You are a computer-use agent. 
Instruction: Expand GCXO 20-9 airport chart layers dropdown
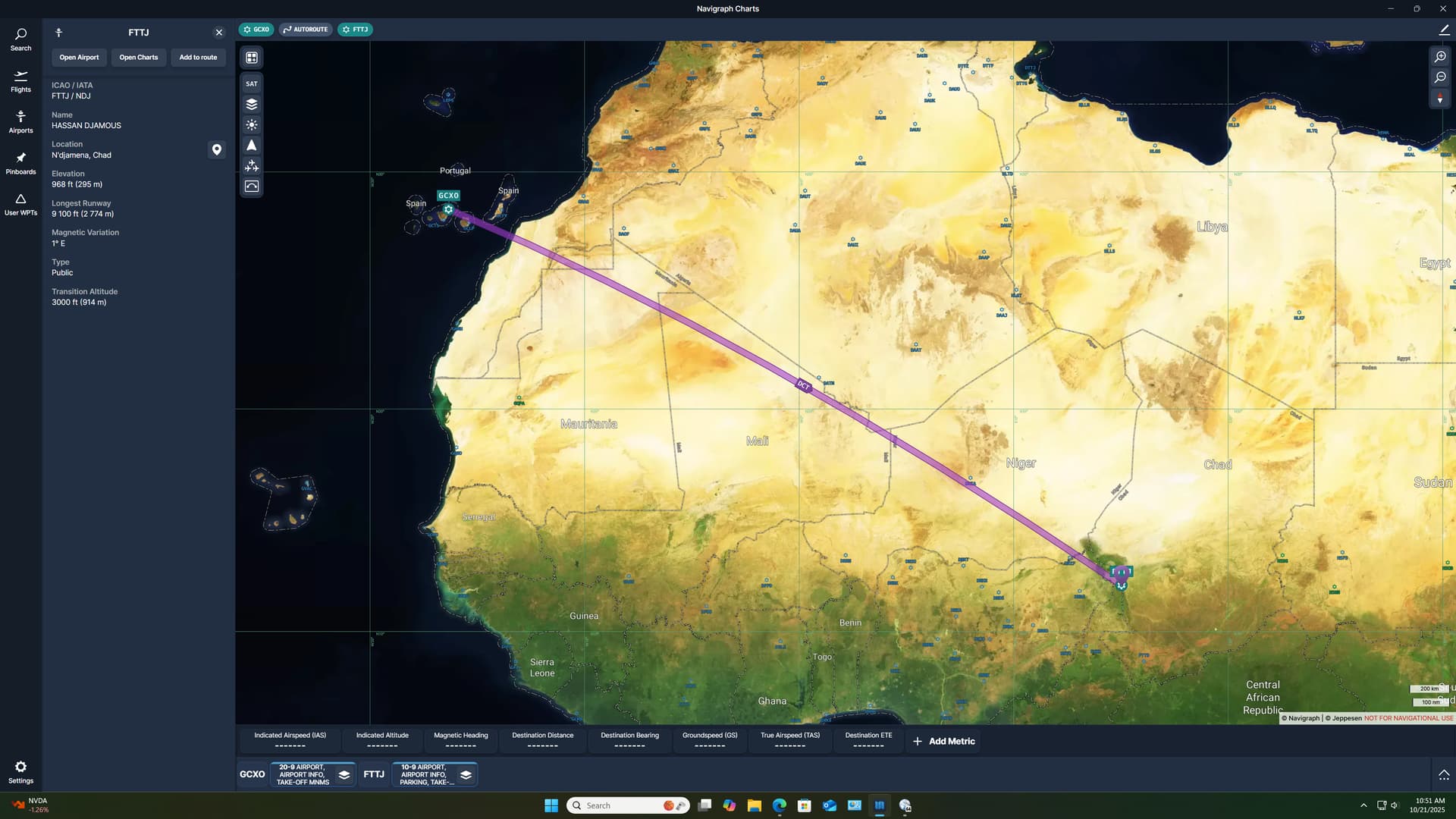(344, 775)
